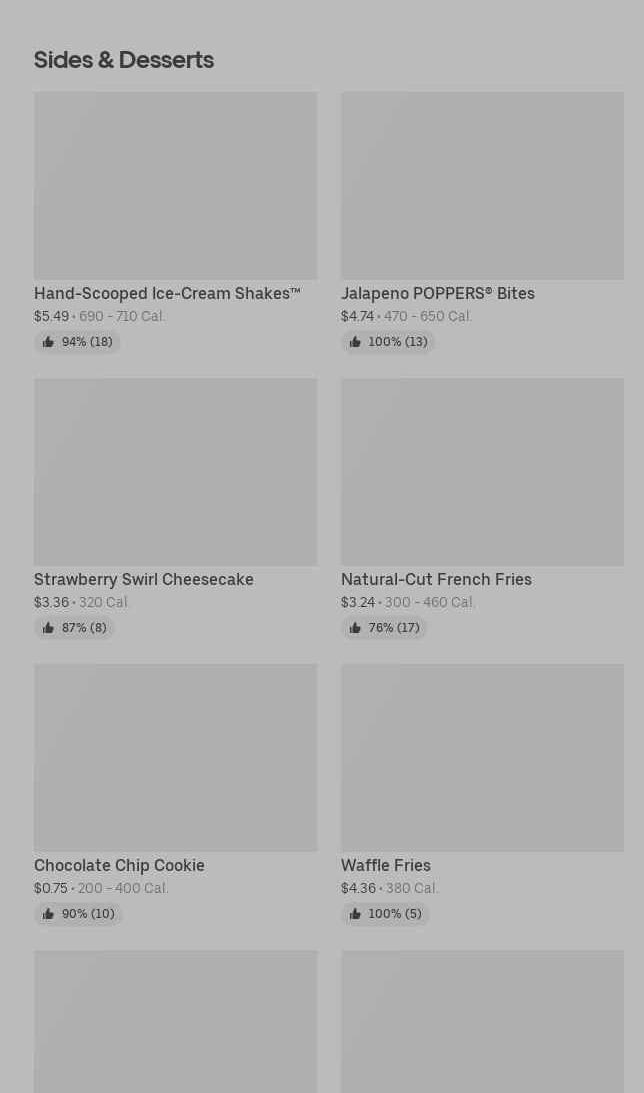Select the Chocolate Chip Cookie title
644x1093 pixels.
[119, 865]
